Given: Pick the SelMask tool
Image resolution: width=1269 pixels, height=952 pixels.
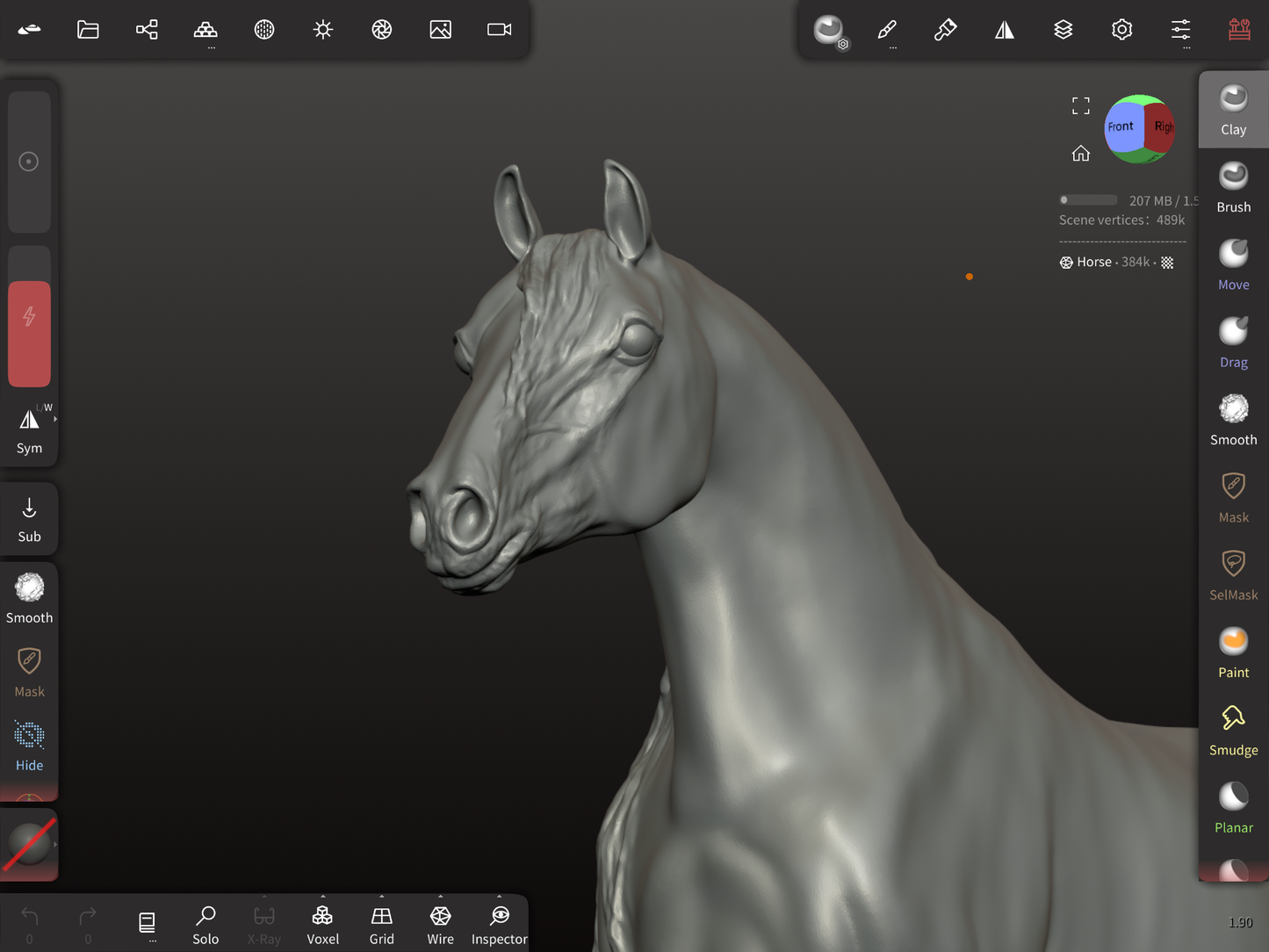Looking at the screenshot, I should (x=1233, y=574).
